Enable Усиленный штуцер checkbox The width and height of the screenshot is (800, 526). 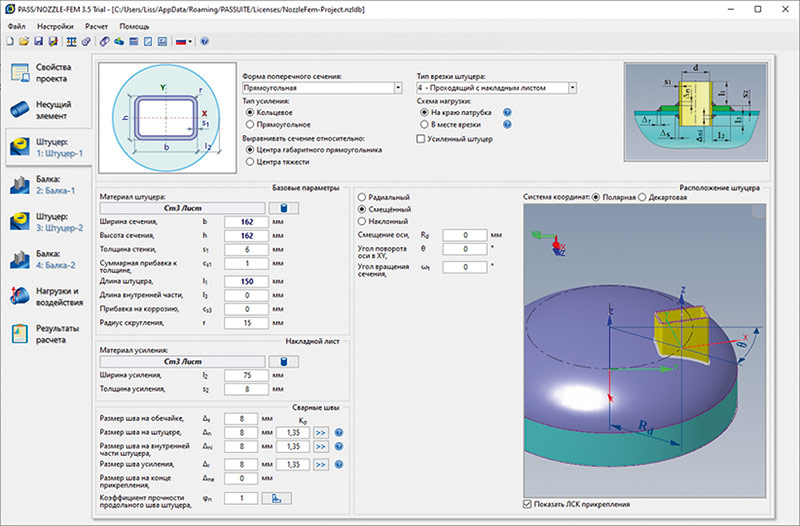[421, 139]
